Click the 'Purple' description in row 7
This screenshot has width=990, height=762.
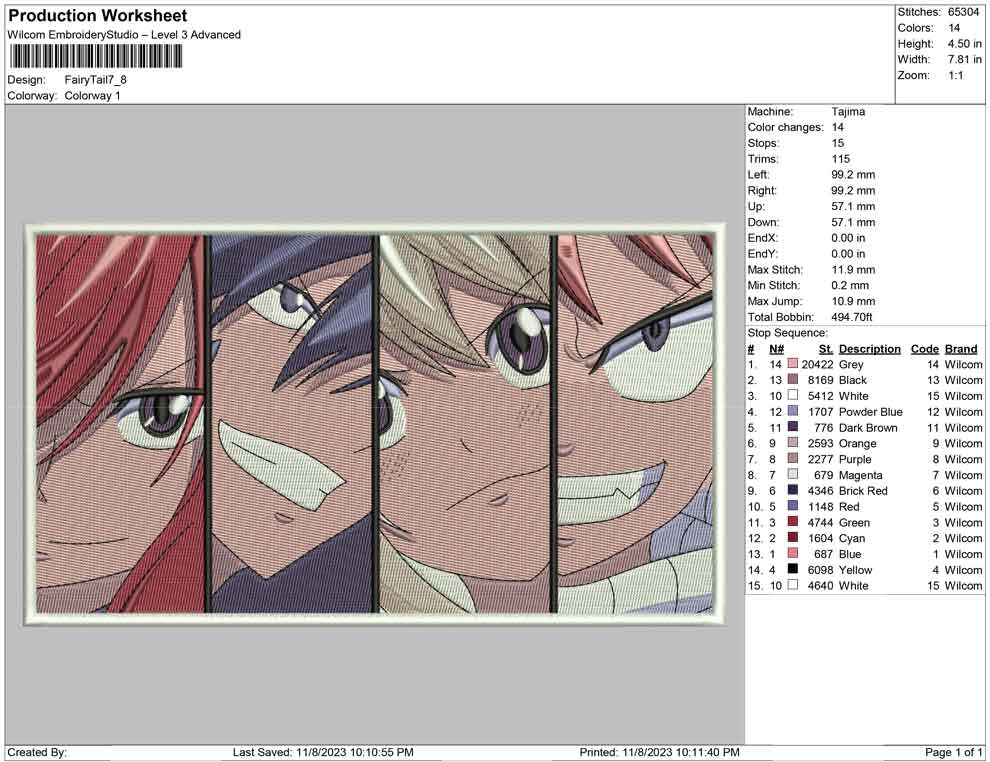855,459
